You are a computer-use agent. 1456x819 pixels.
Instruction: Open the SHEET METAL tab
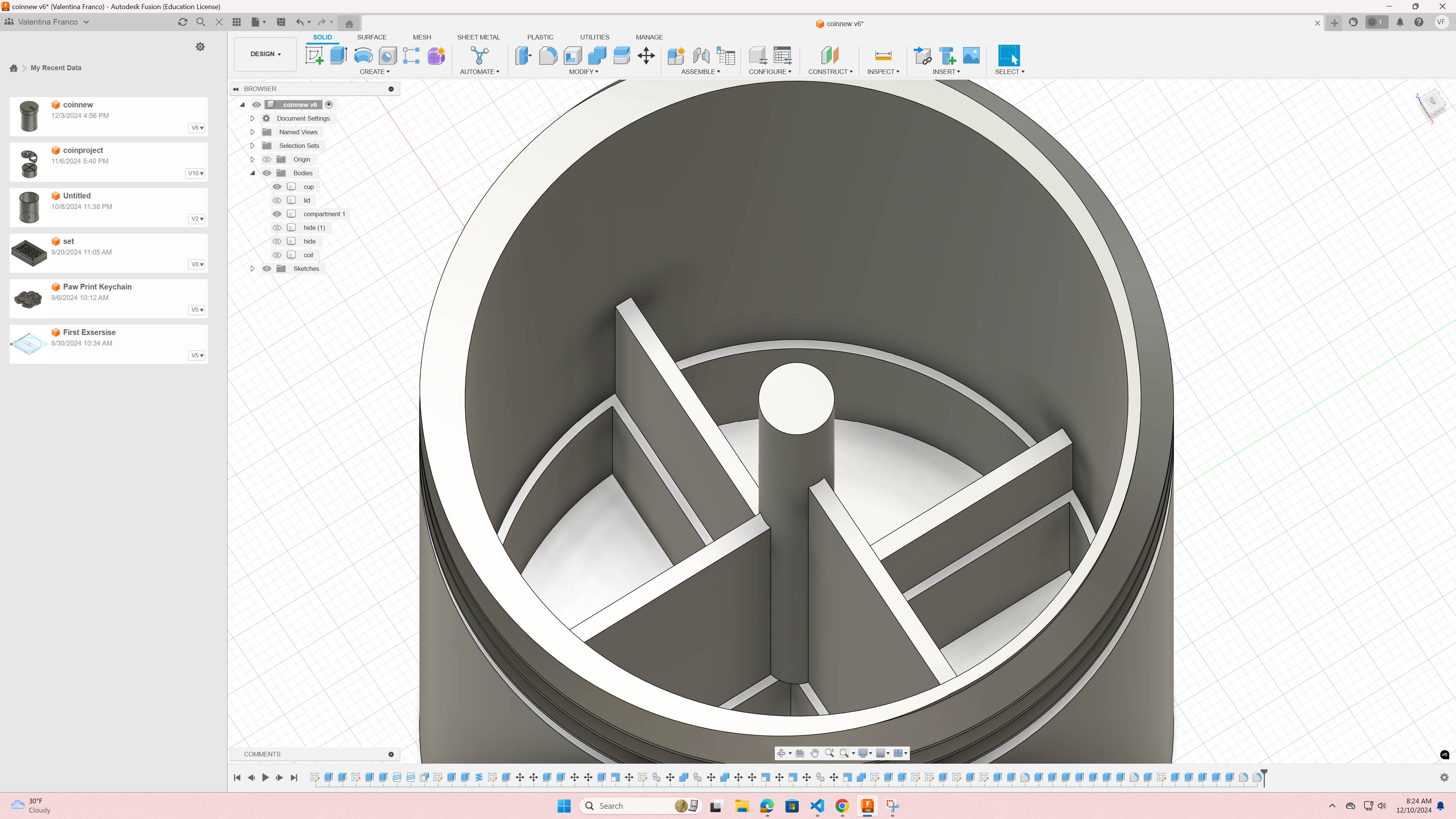[478, 37]
